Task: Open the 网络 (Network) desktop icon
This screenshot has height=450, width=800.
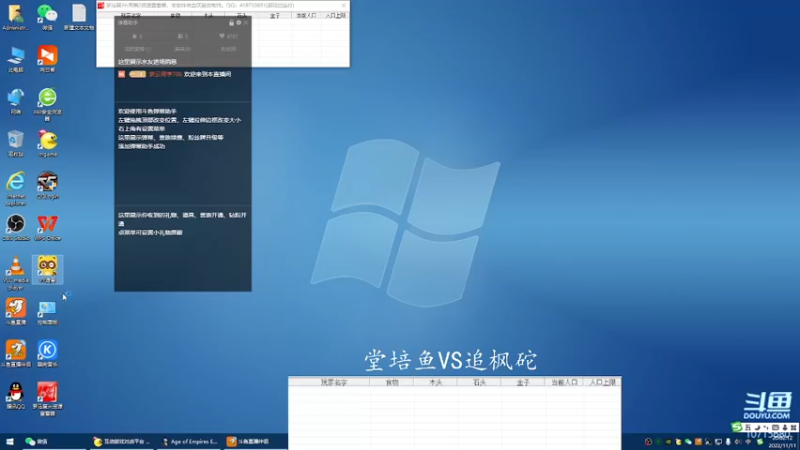Action: click(16, 101)
